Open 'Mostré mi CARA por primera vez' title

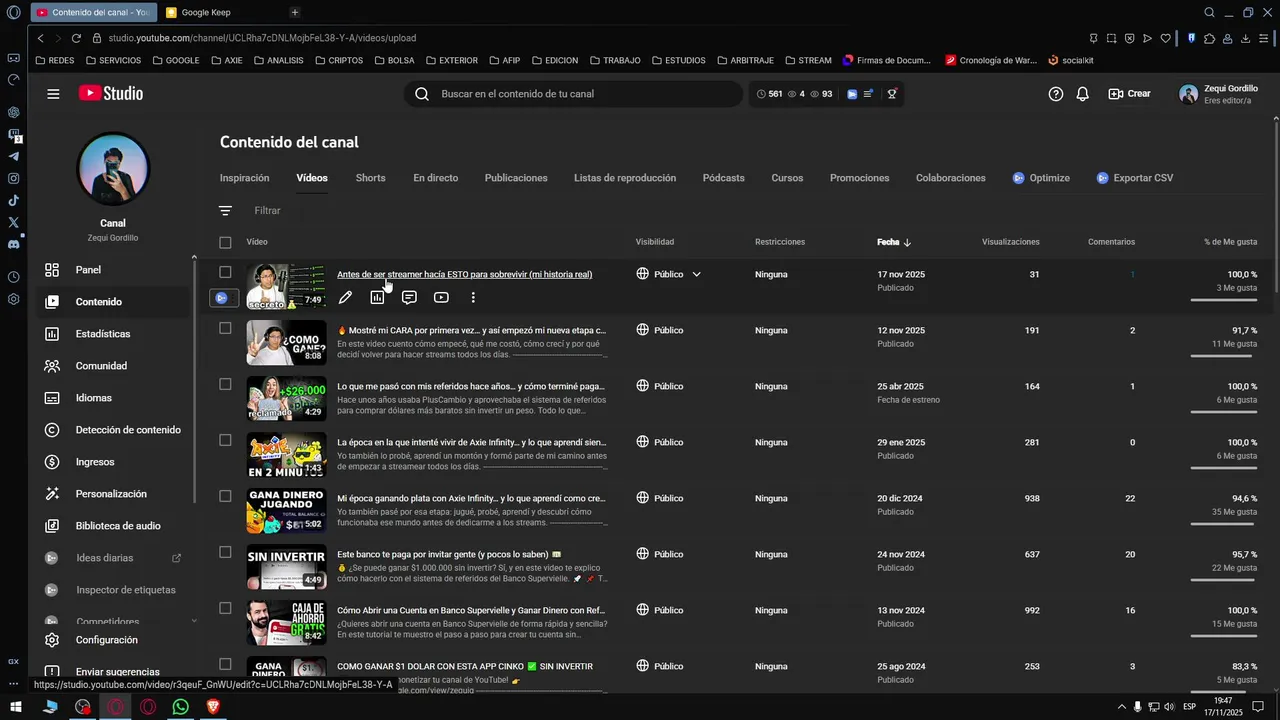(471, 330)
